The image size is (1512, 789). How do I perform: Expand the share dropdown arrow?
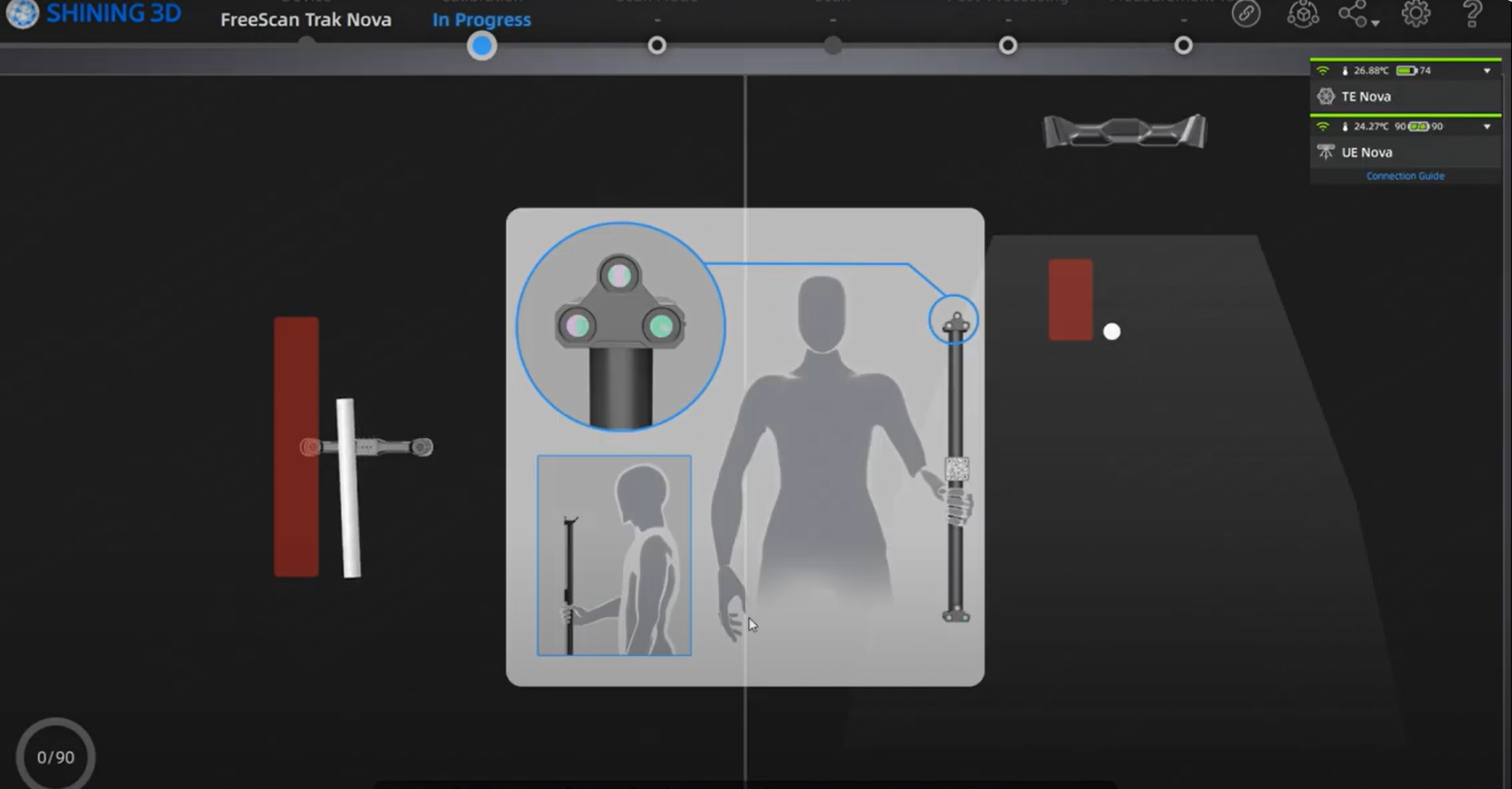pos(1375,23)
